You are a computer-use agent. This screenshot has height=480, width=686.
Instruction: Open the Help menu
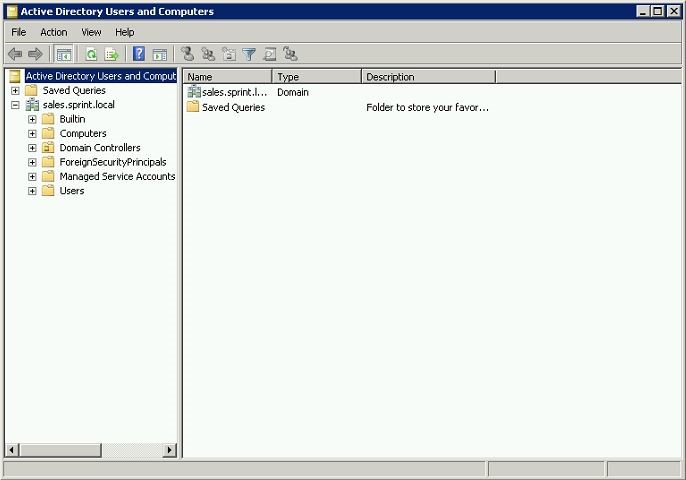tap(125, 32)
